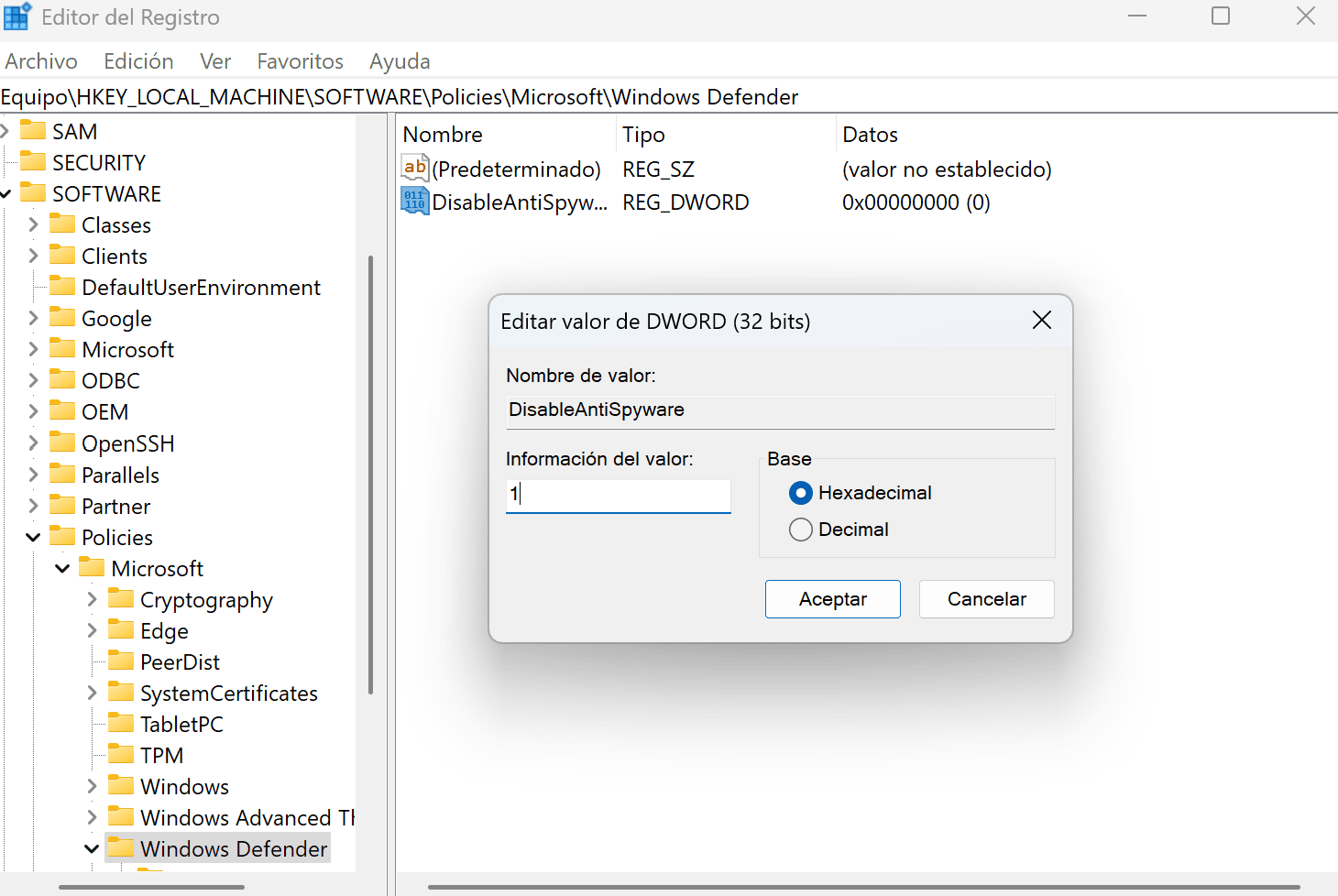Collapse the Policies tree node
The image size is (1338, 896).
[33, 536]
